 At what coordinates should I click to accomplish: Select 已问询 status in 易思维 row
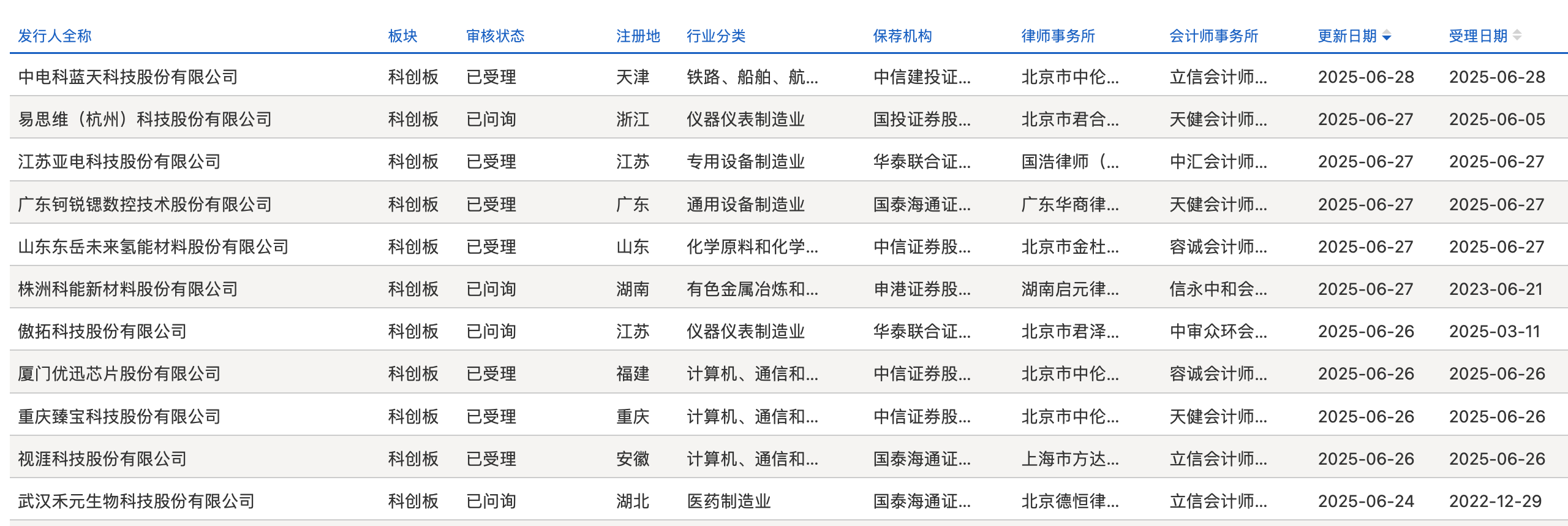coord(491,120)
